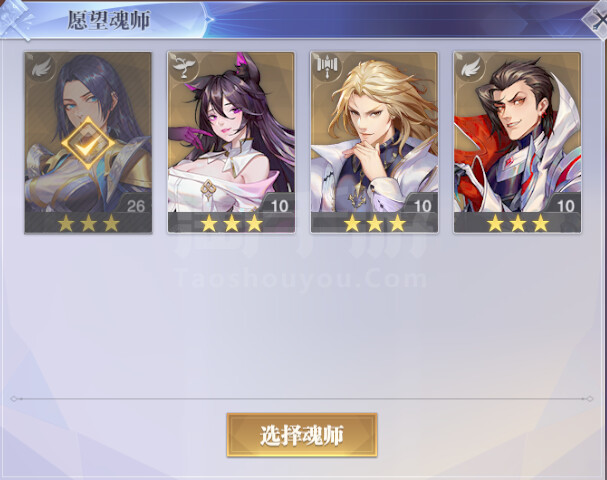
Task: Click the level 26 badge on the first card
Action: [134, 205]
